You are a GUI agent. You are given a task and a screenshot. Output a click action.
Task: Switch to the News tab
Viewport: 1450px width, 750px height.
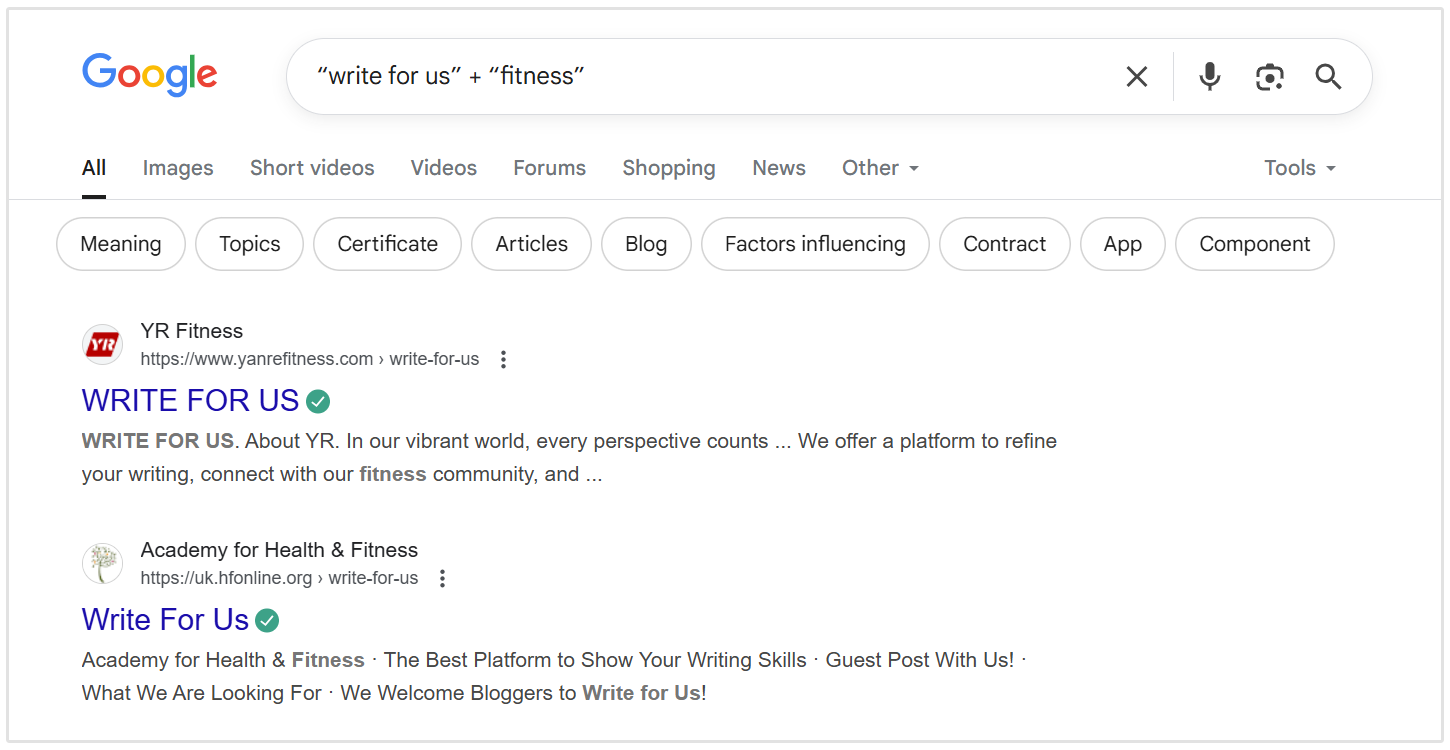click(x=778, y=167)
